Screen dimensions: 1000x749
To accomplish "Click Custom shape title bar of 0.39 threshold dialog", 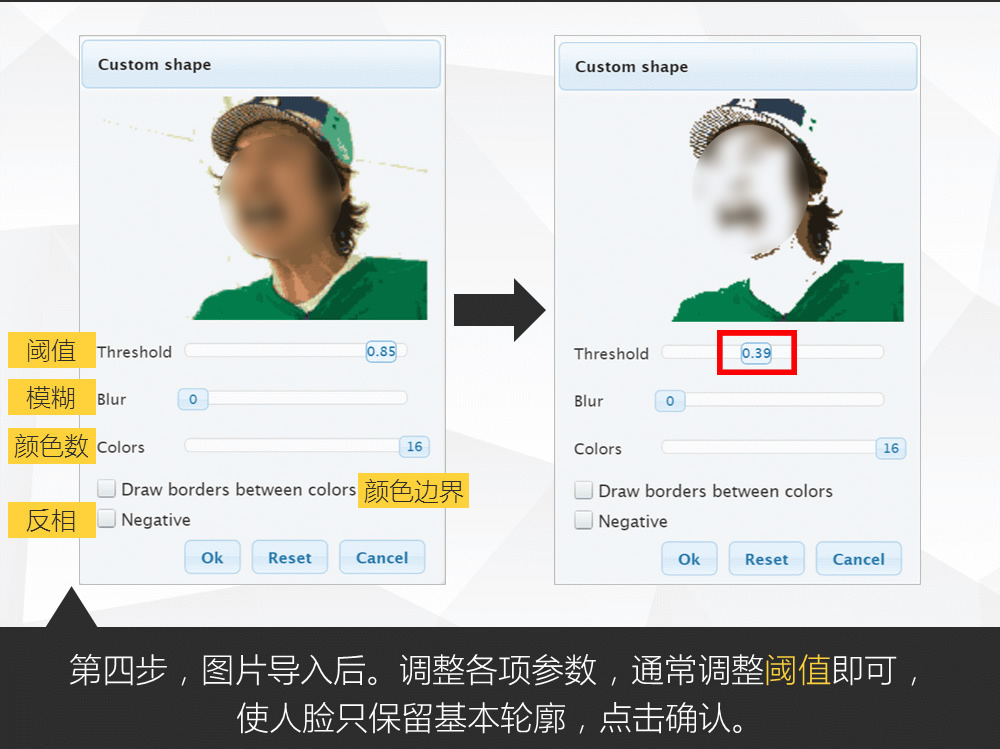I will click(738, 67).
